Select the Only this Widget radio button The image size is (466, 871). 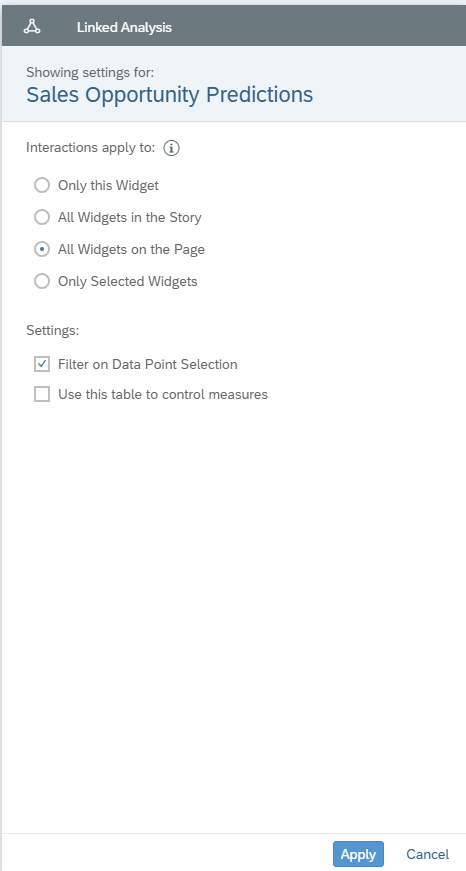pyautogui.click(x=42, y=185)
